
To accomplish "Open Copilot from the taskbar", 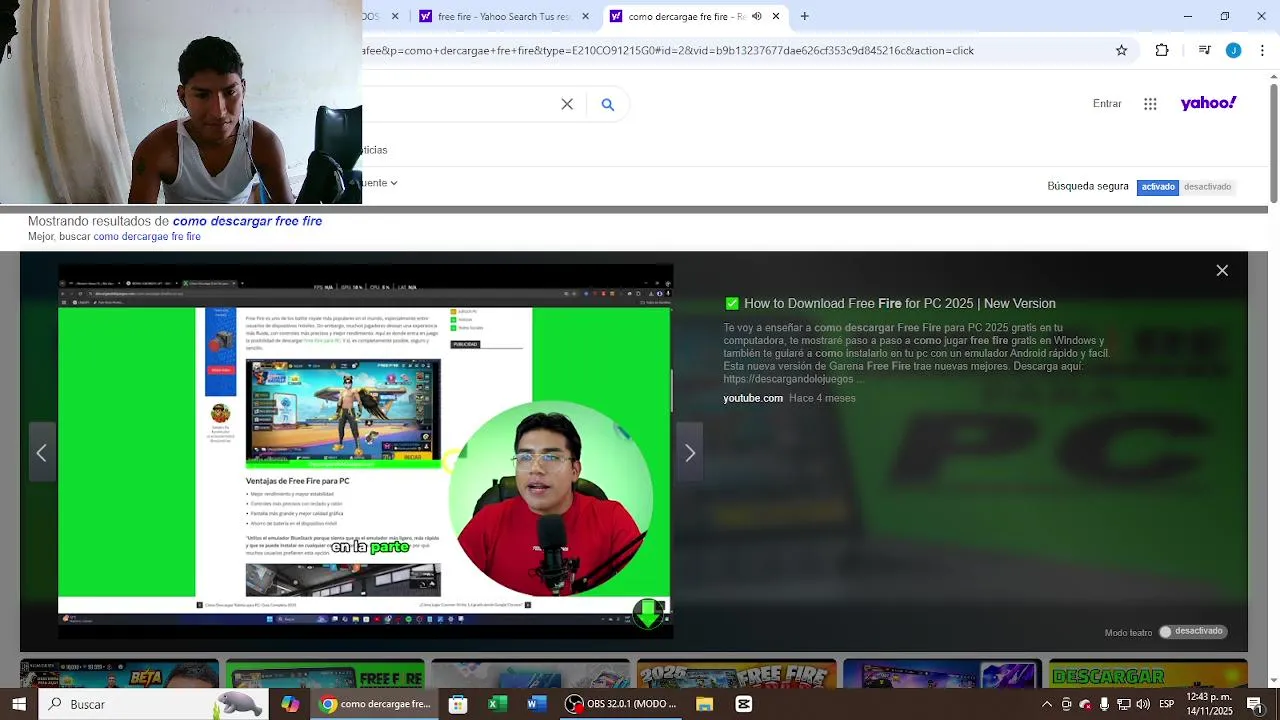I will [290, 704].
